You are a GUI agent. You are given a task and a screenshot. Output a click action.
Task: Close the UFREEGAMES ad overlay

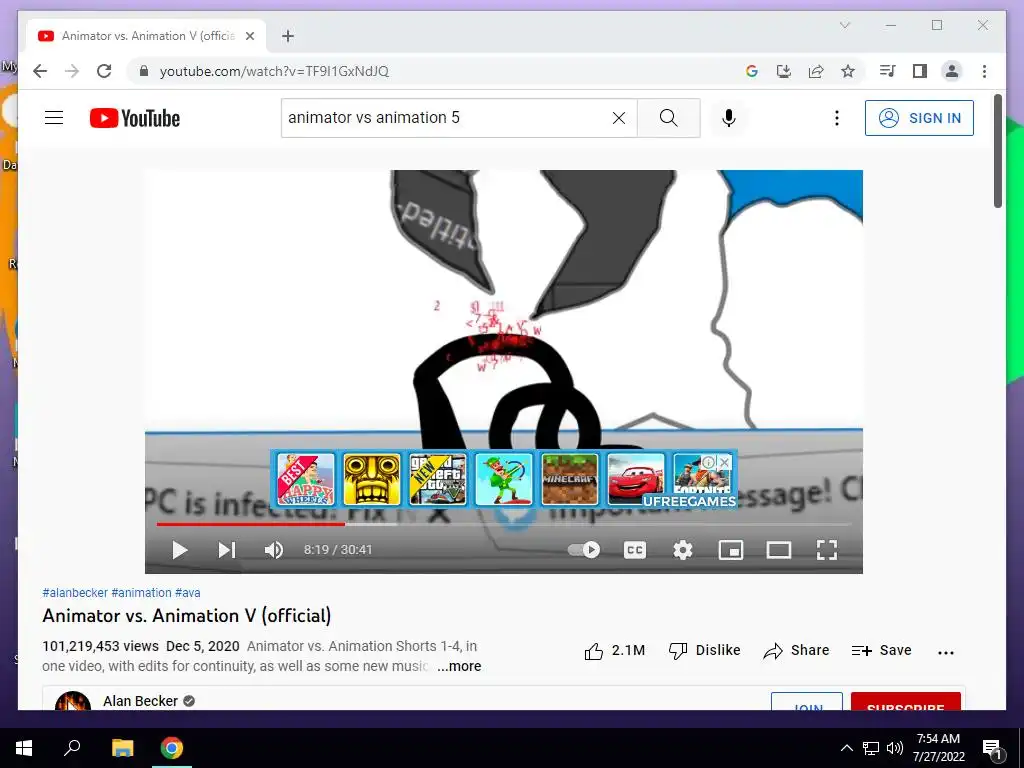pos(724,462)
